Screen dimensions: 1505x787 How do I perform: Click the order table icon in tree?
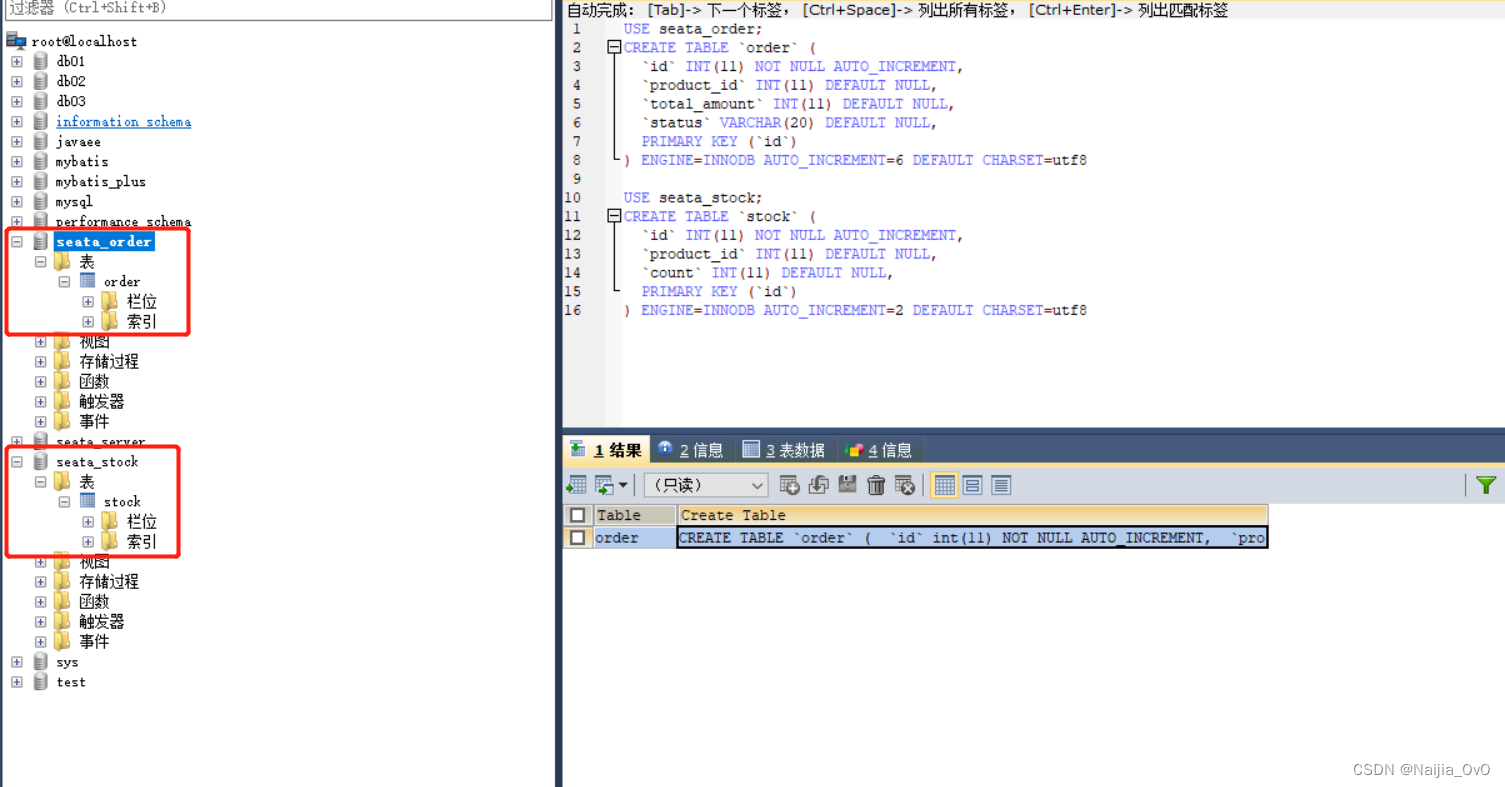[x=88, y=281]
